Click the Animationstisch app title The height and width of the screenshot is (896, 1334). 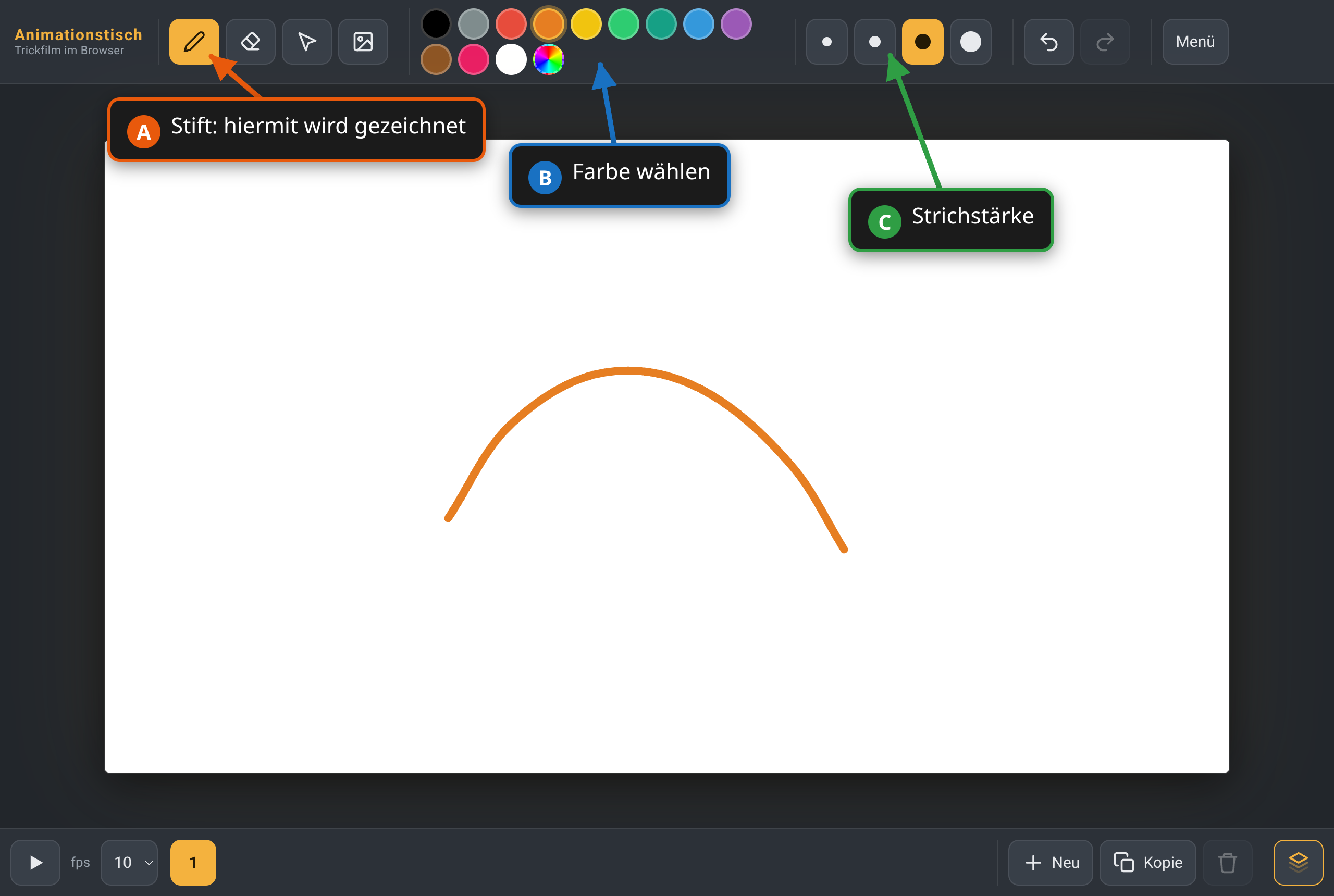[78, 35]
